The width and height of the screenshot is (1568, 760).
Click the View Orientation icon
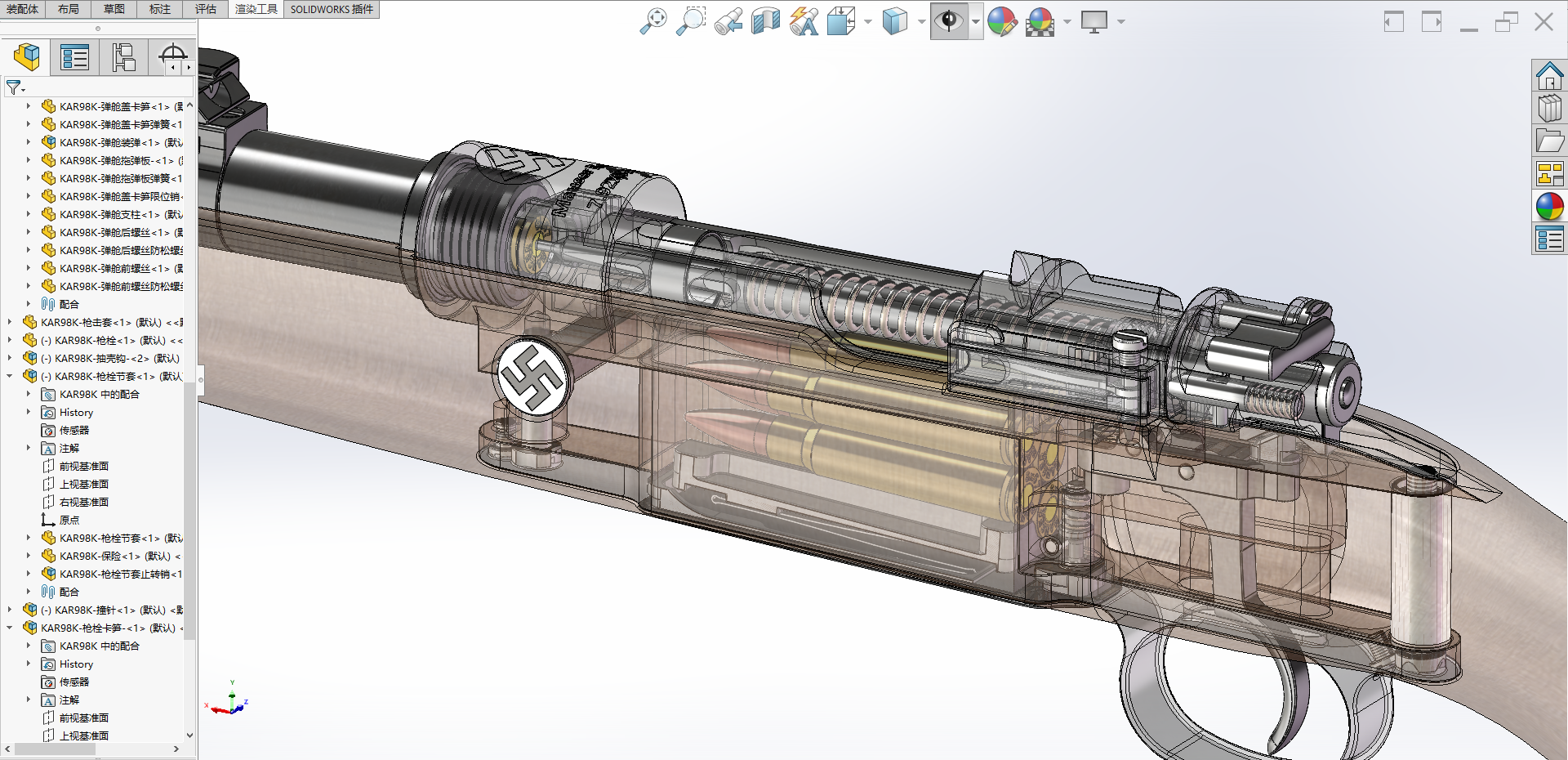[841, 21]
